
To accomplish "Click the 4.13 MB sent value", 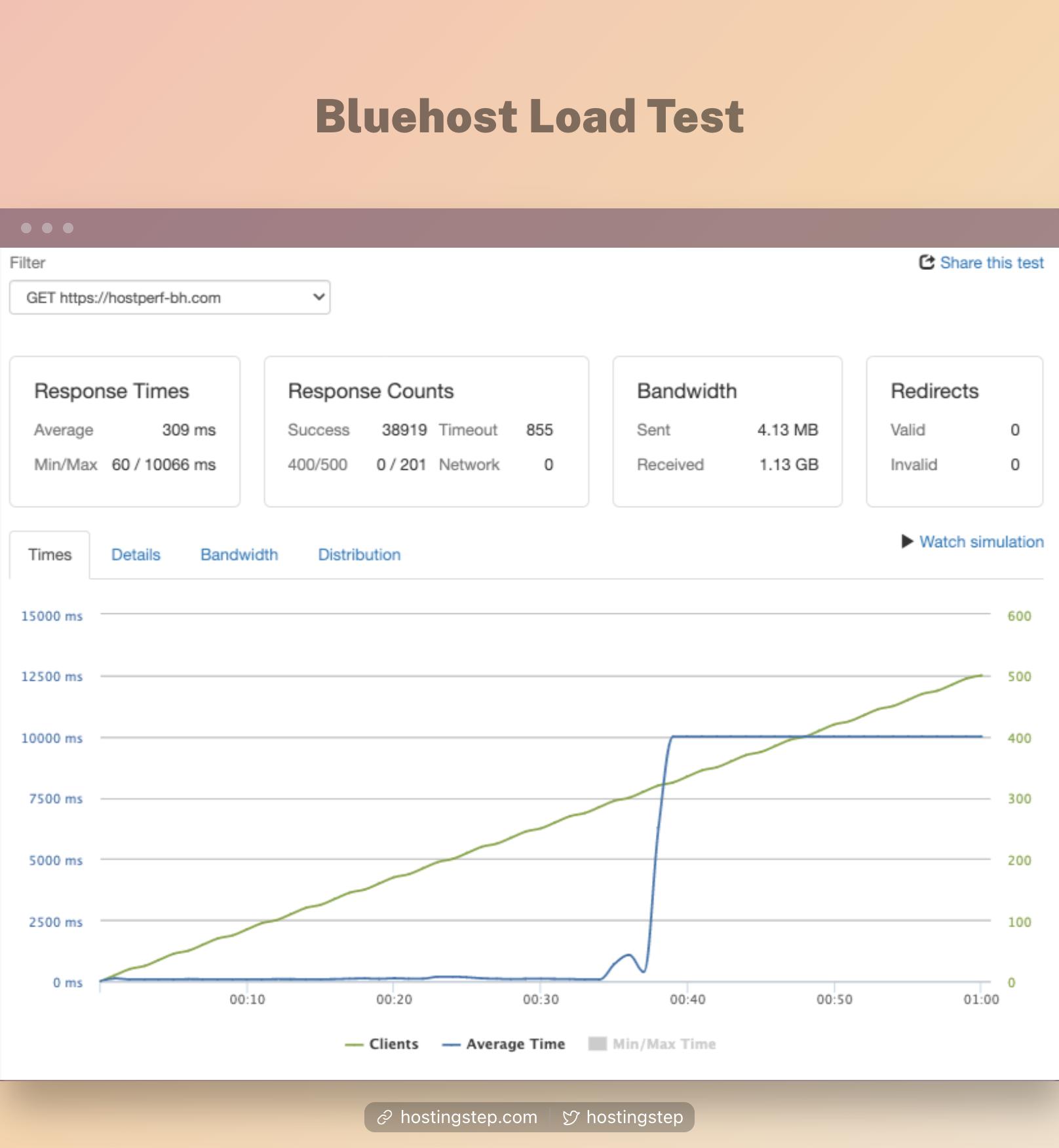I will coord(788,430).
